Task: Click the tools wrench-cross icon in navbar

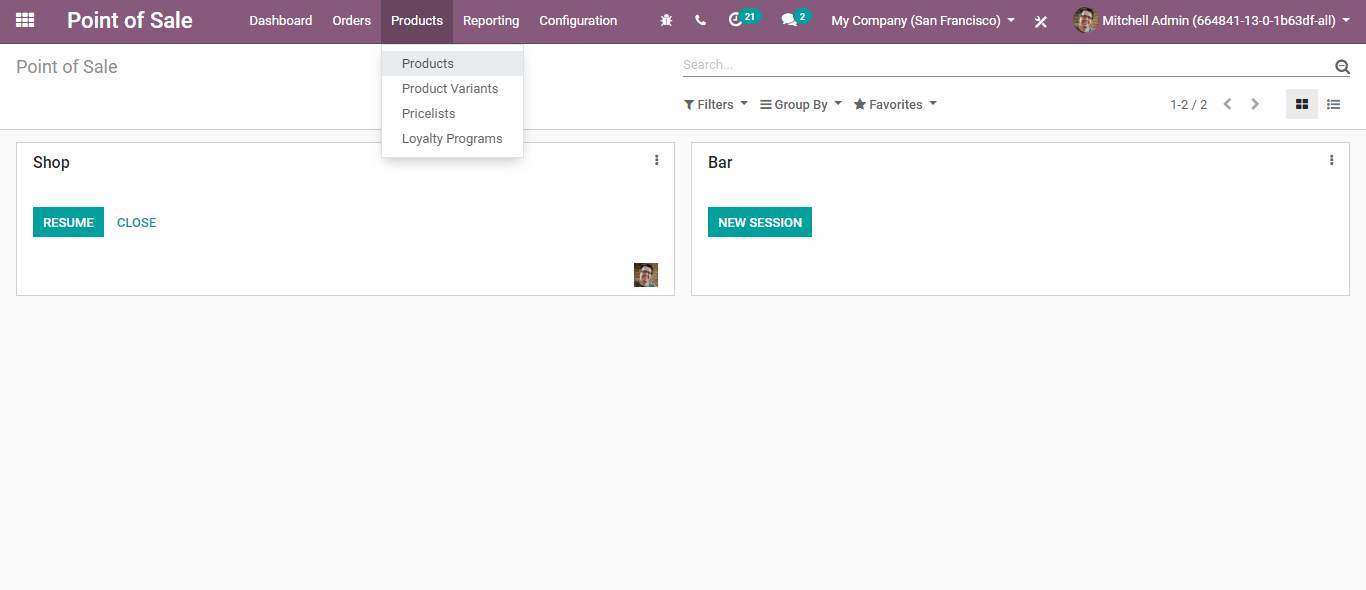Action: (1041, 21)
